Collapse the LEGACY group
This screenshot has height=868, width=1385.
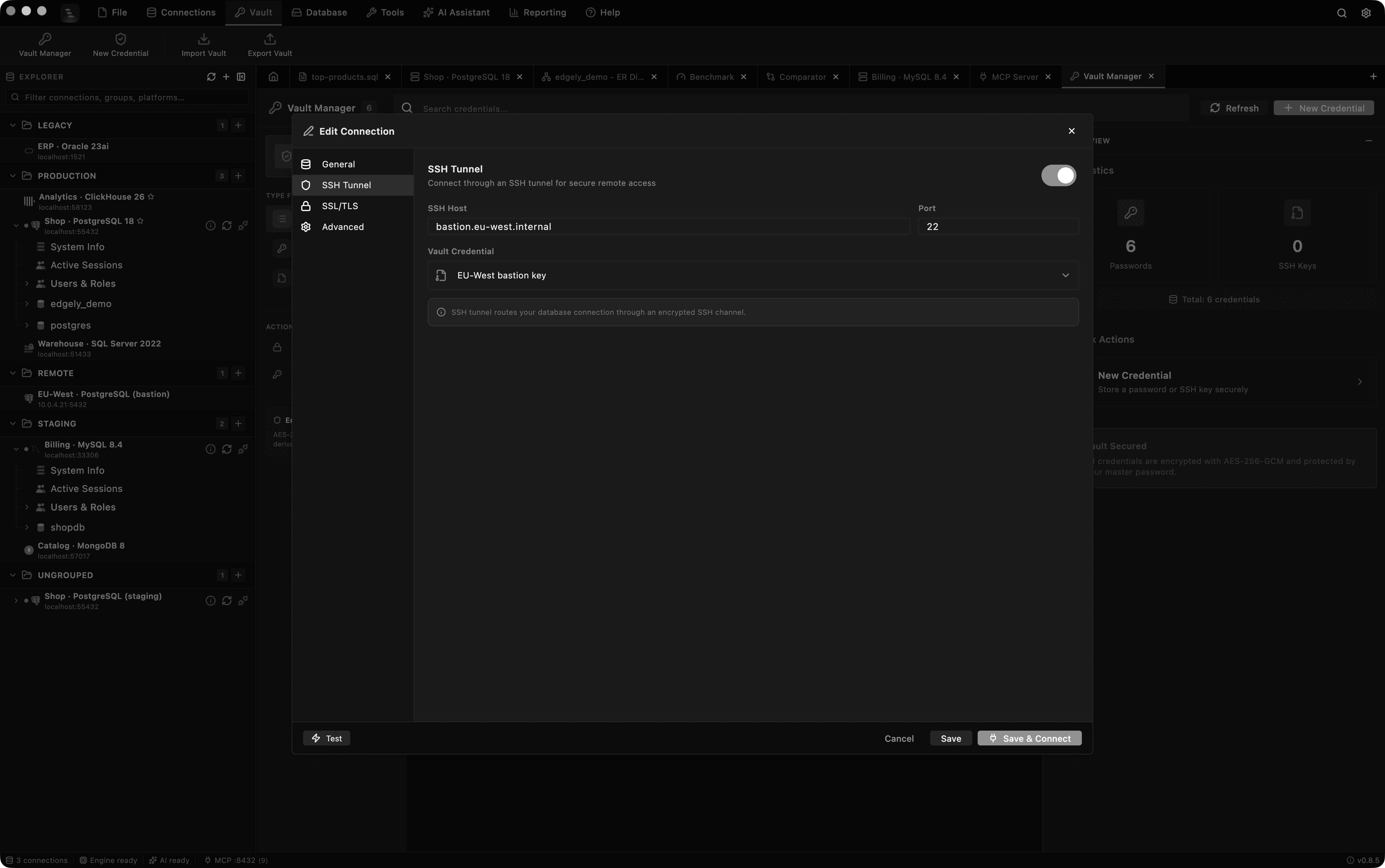pos(13,125)
